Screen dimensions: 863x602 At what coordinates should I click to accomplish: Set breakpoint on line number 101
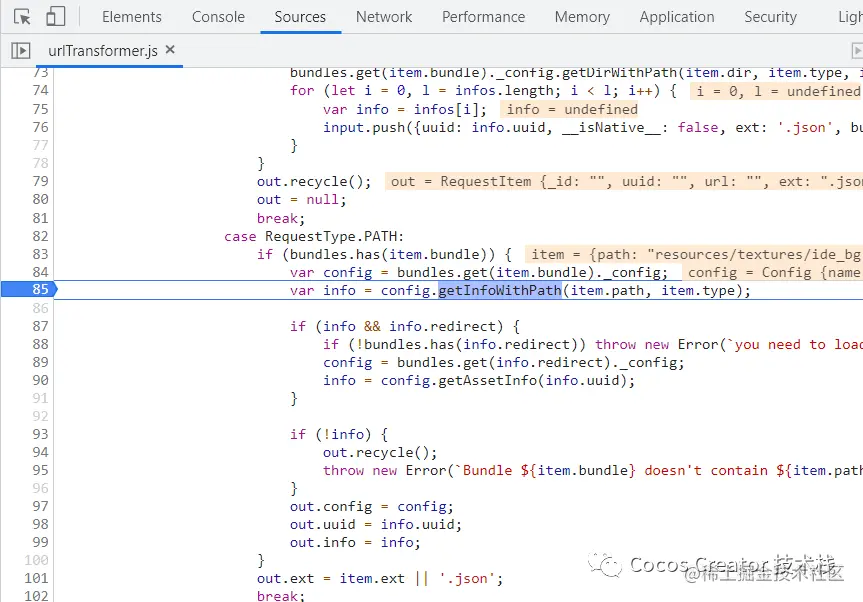(x=36, y=578)
